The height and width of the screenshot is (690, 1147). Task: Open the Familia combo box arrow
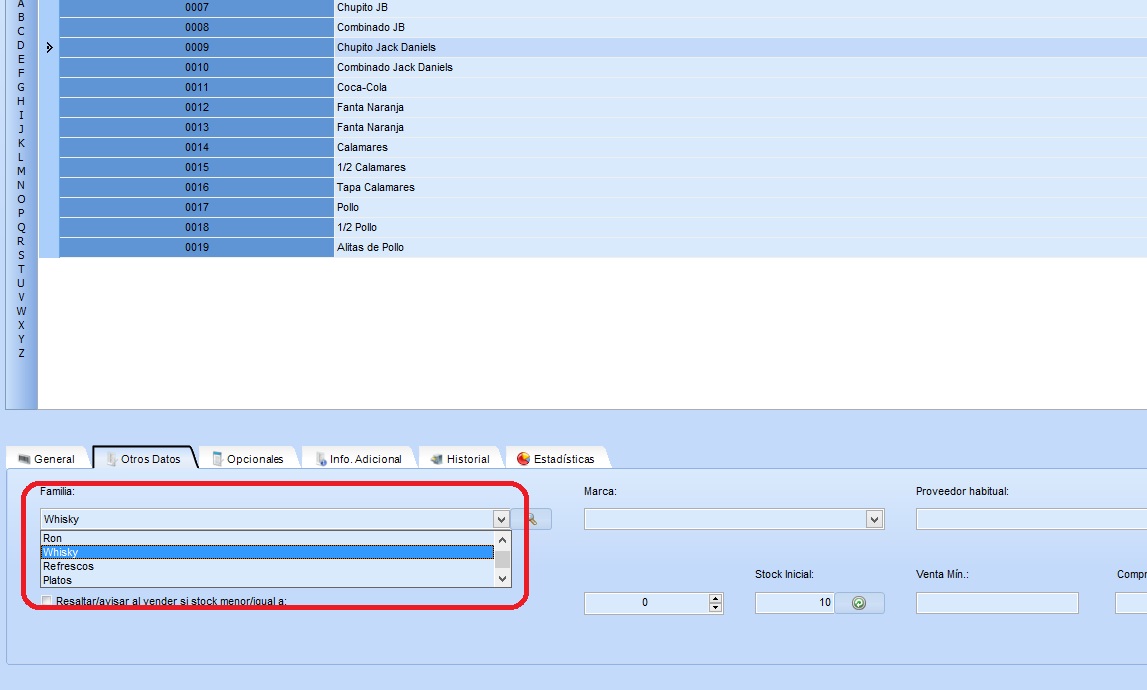point(501,520)
